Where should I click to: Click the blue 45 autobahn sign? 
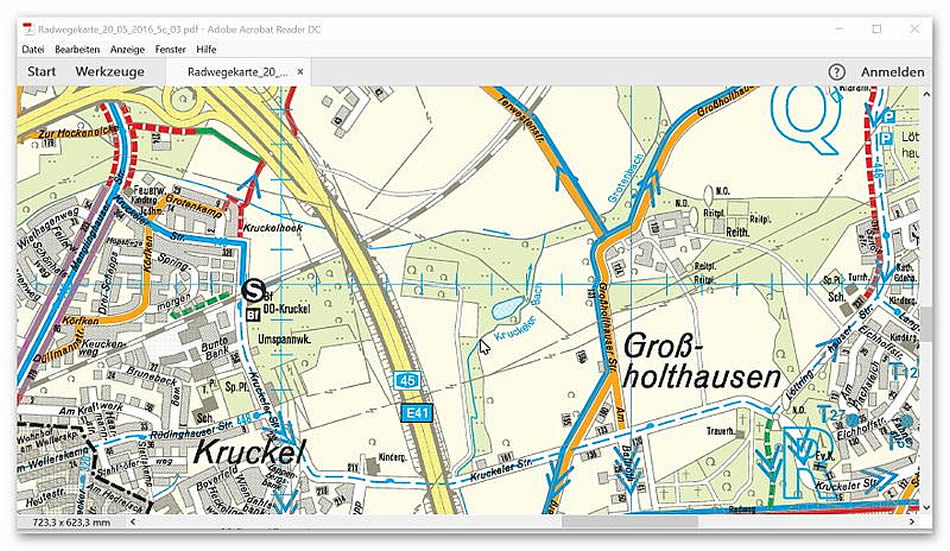tap(406, 381)
